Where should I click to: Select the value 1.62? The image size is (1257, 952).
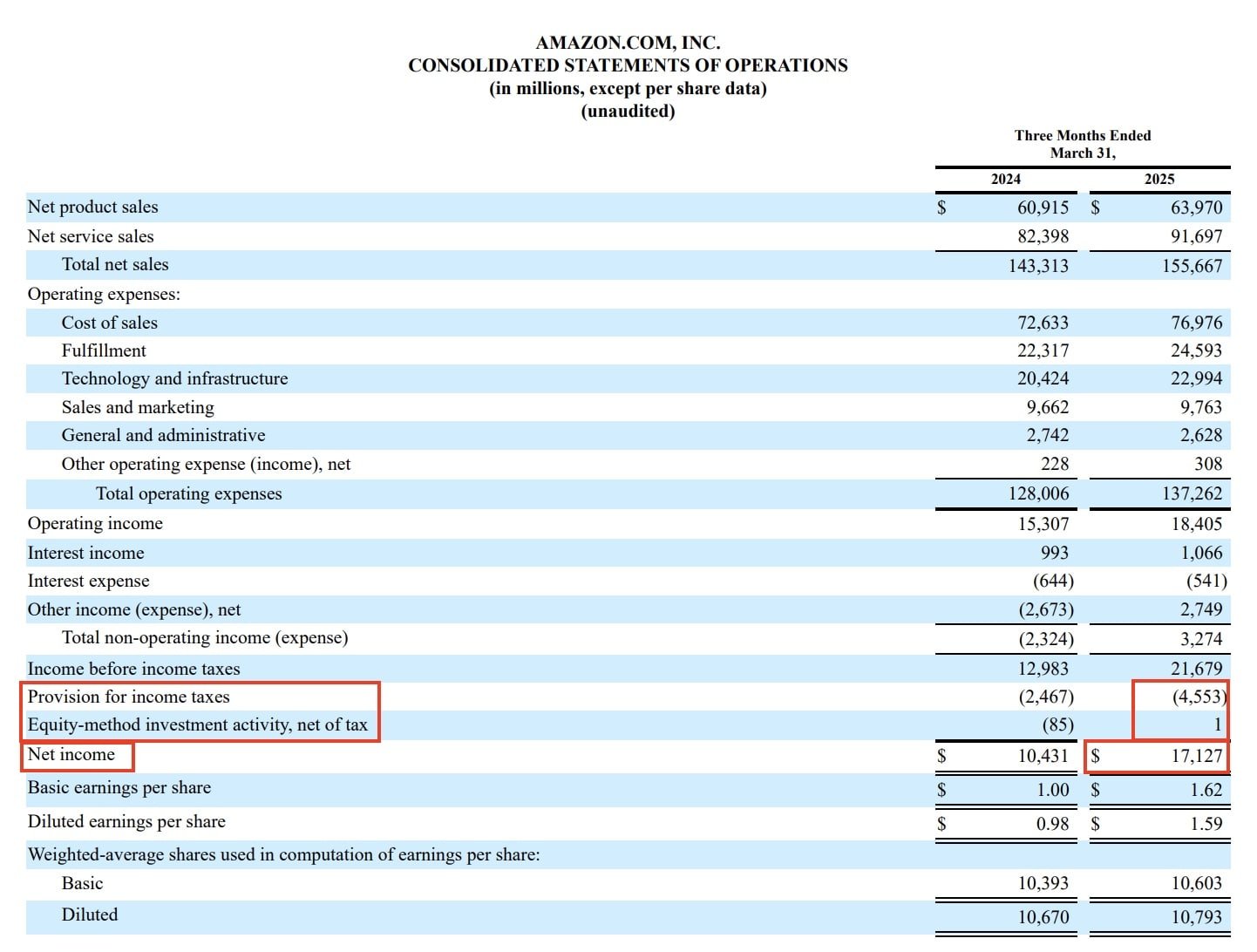(1206, 790)
